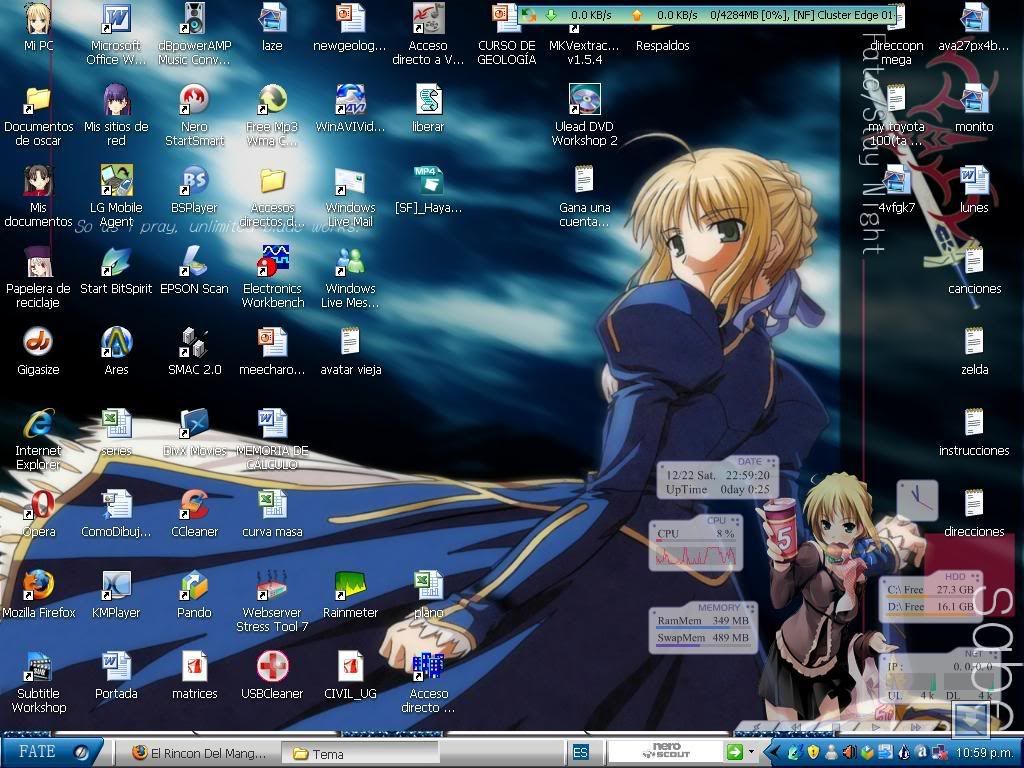Click the yellow security shield tray icon
Viewport: 1024px width, 768px height.
(813, 752)
